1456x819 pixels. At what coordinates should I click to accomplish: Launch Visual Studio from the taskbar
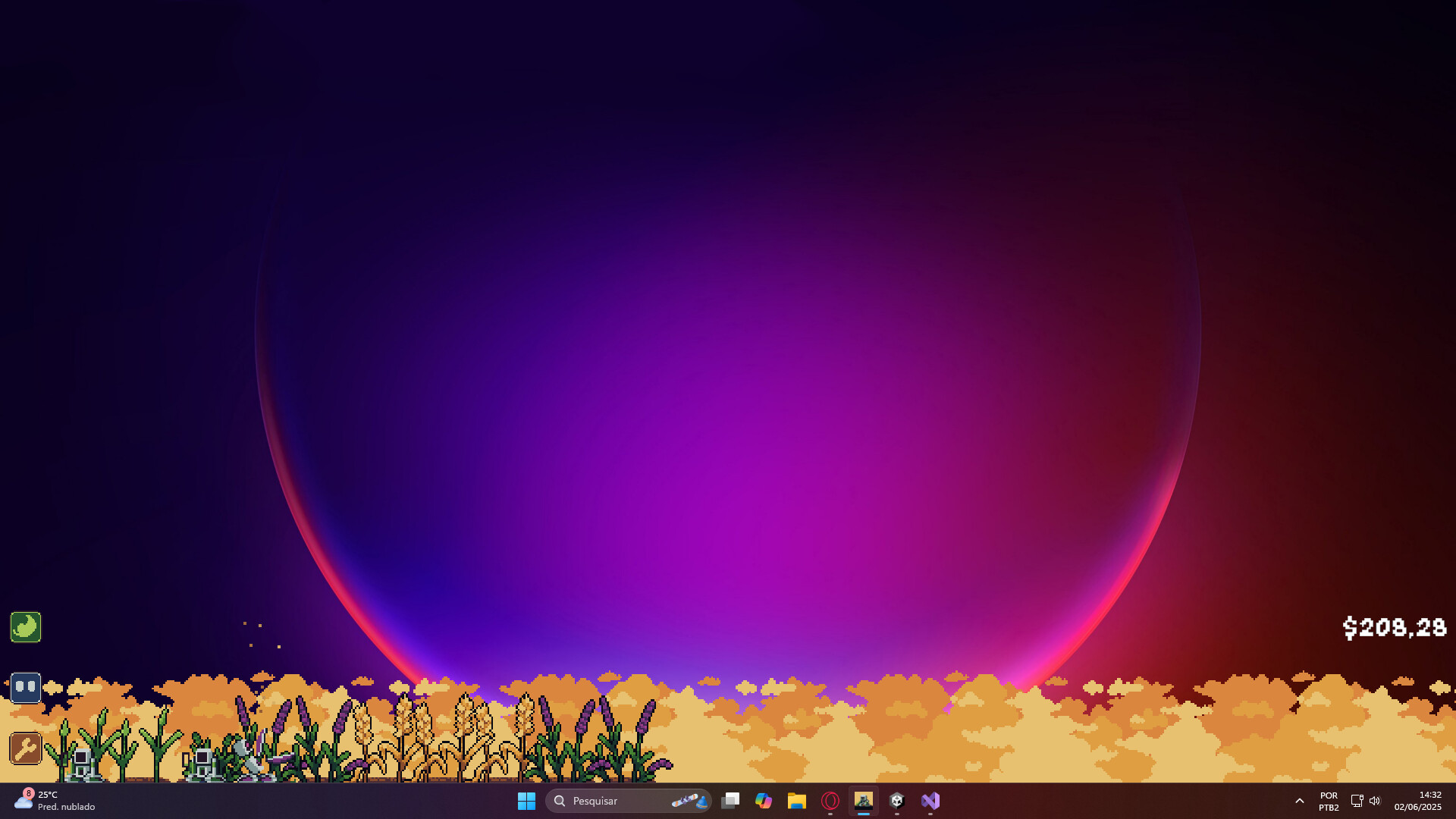coord(930,800)
